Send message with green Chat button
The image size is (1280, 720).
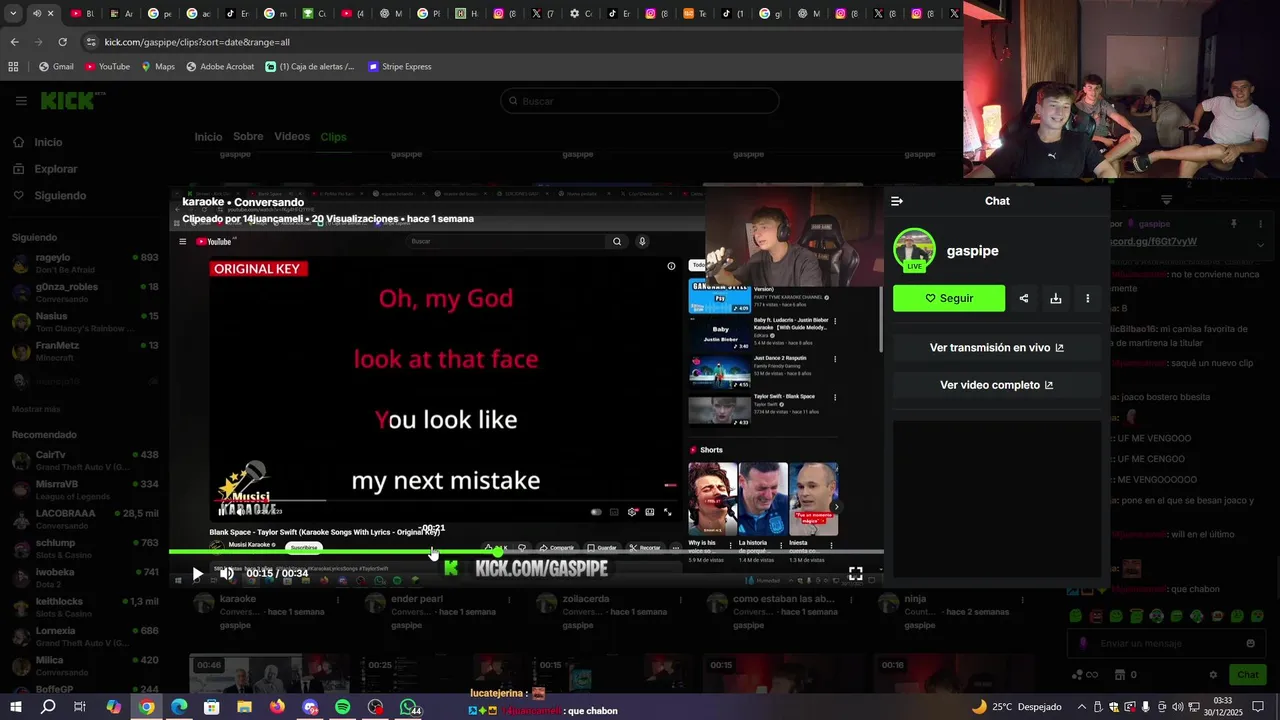coord(1247,675)
